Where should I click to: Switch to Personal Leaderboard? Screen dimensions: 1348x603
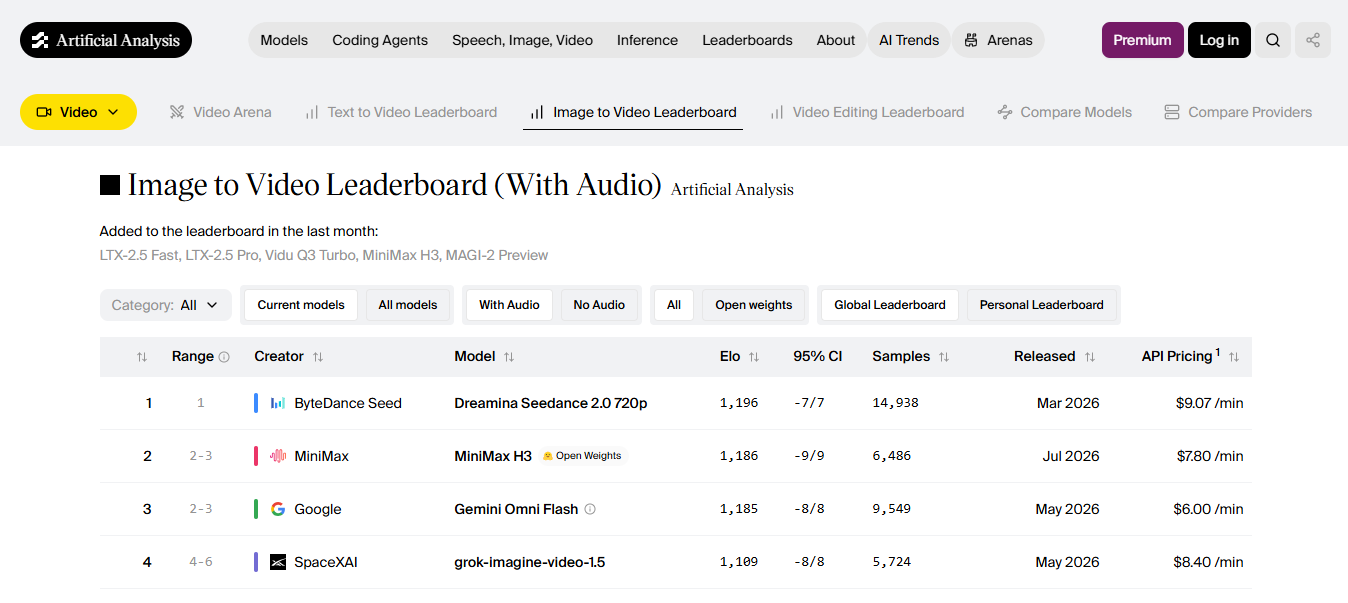coord(1041,305)
